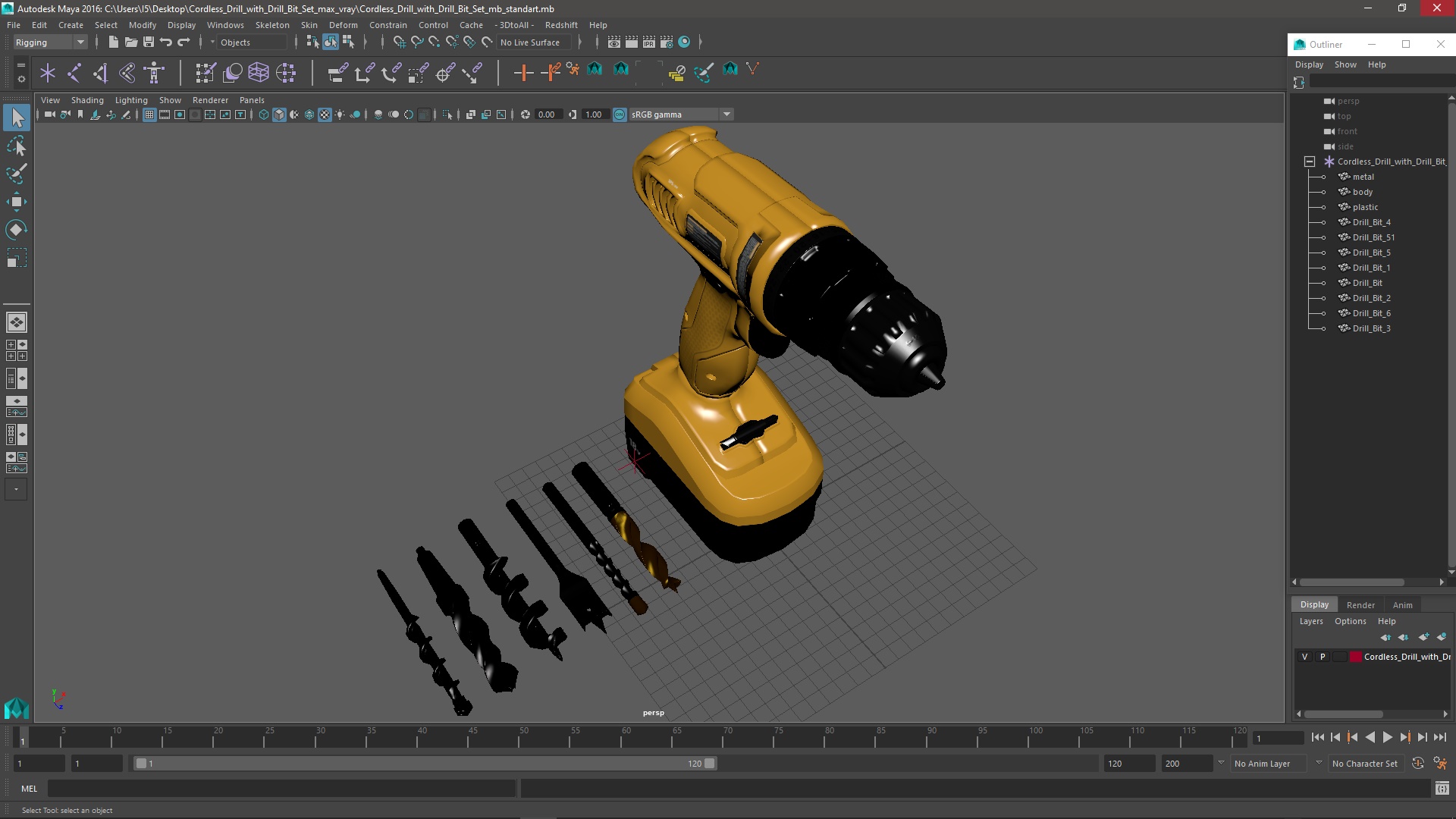
Task: Click the Lattice deformer shelf icon
Action: pyautogui.click(x=259, y=73)
